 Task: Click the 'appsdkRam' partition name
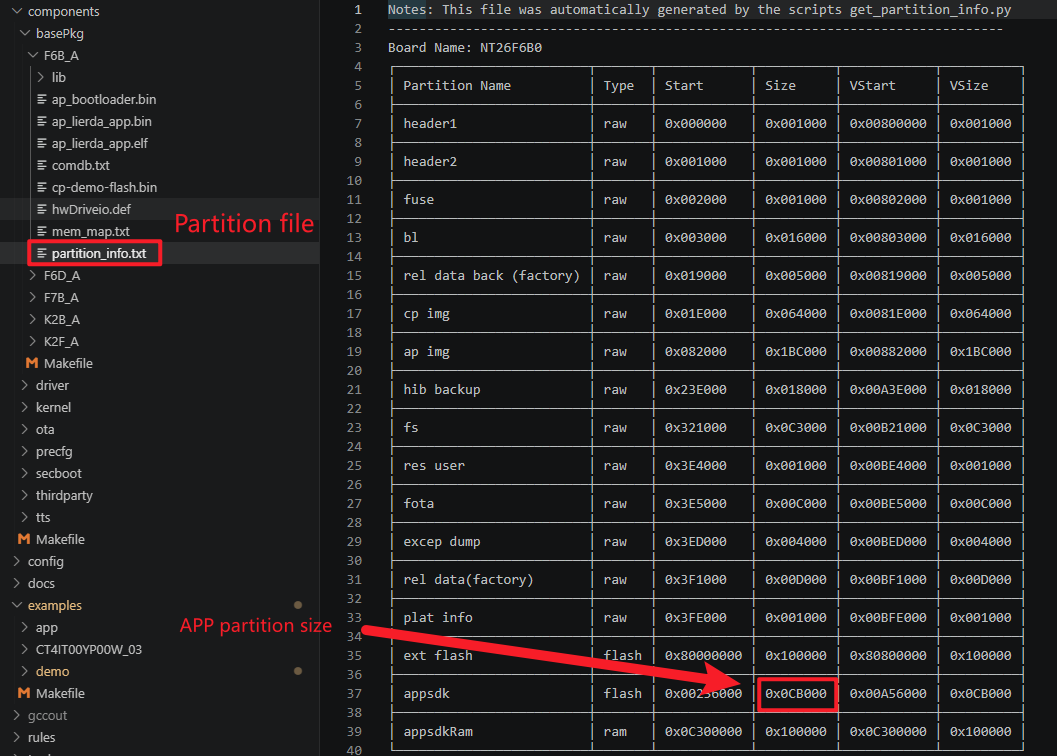[437, 731]
